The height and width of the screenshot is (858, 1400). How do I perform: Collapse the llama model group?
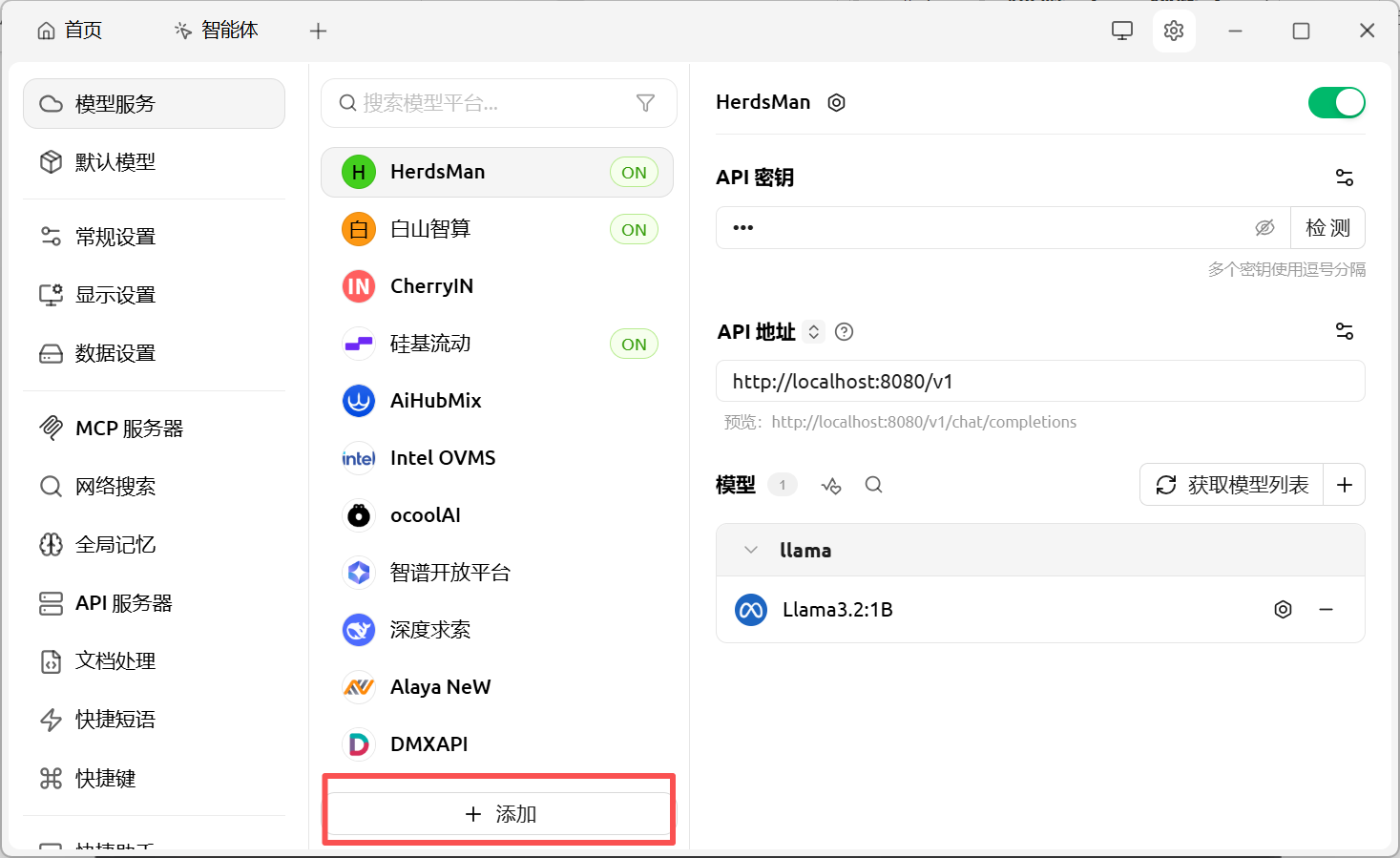tap(751, 550)
